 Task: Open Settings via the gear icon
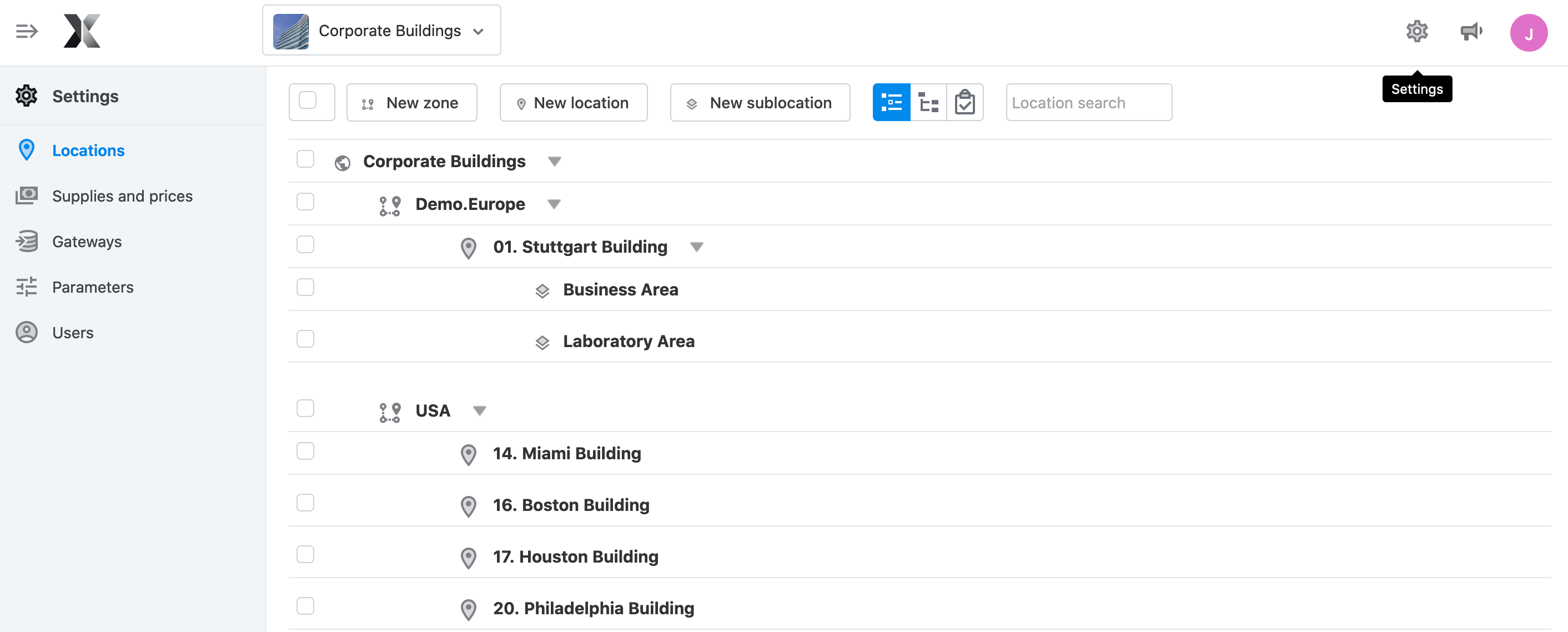[1417, 31]
